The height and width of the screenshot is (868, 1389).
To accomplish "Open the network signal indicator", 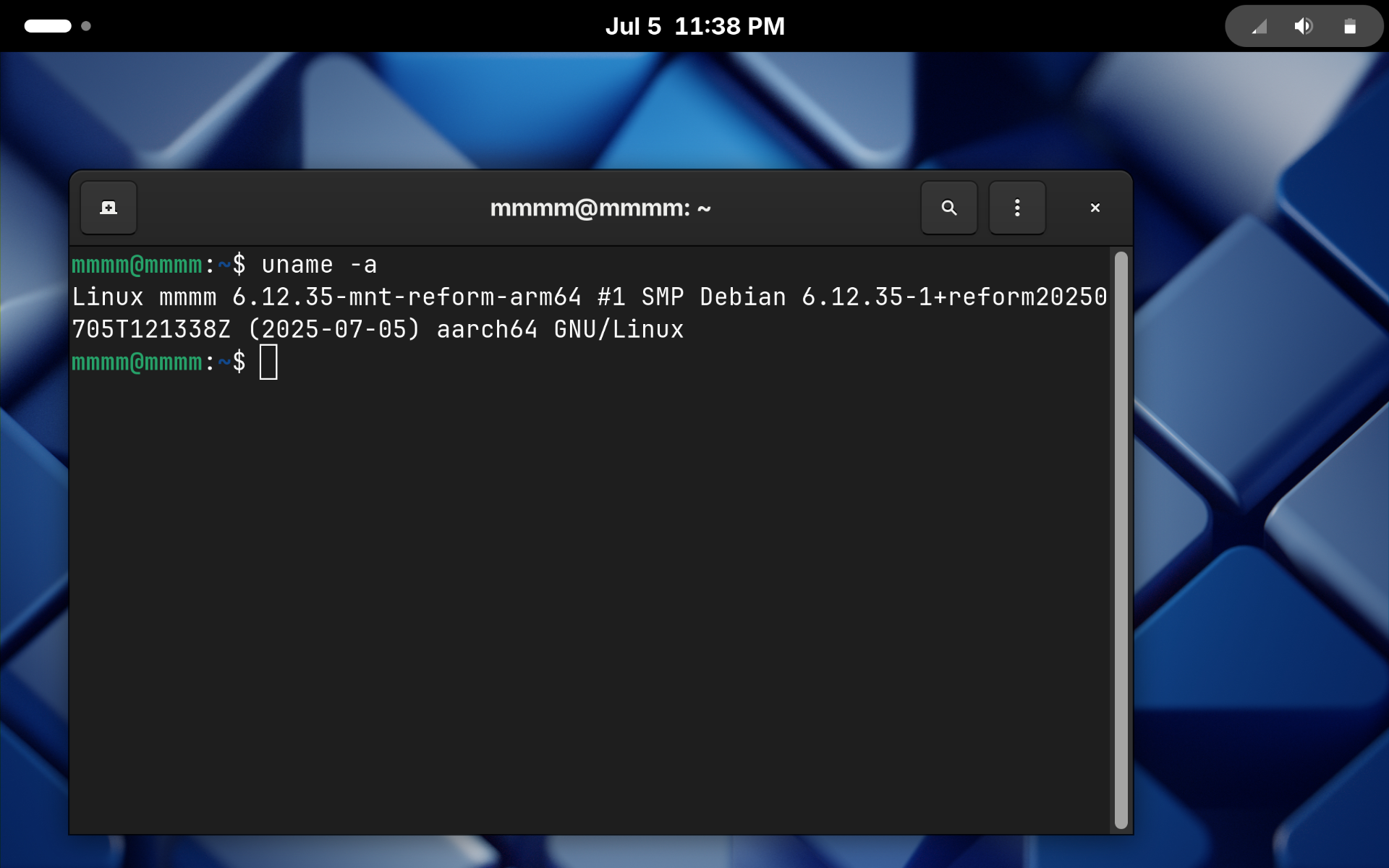I will pos(1260,27).
